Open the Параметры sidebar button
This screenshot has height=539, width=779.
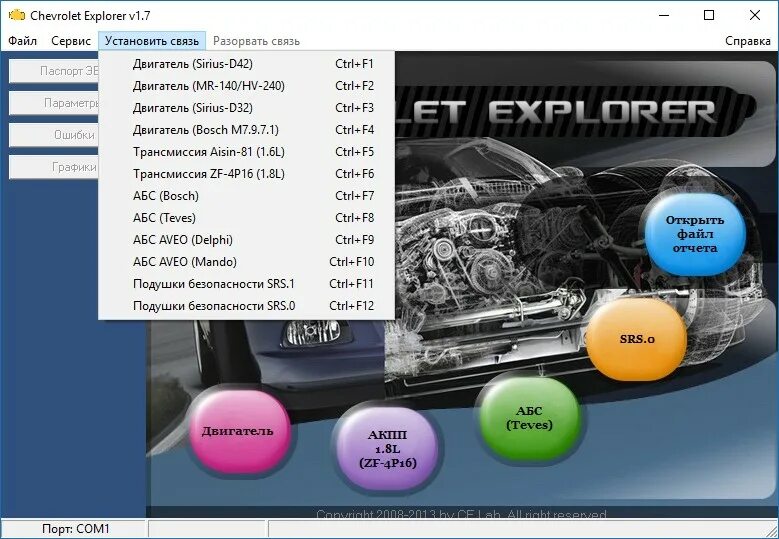click(54, 103)
